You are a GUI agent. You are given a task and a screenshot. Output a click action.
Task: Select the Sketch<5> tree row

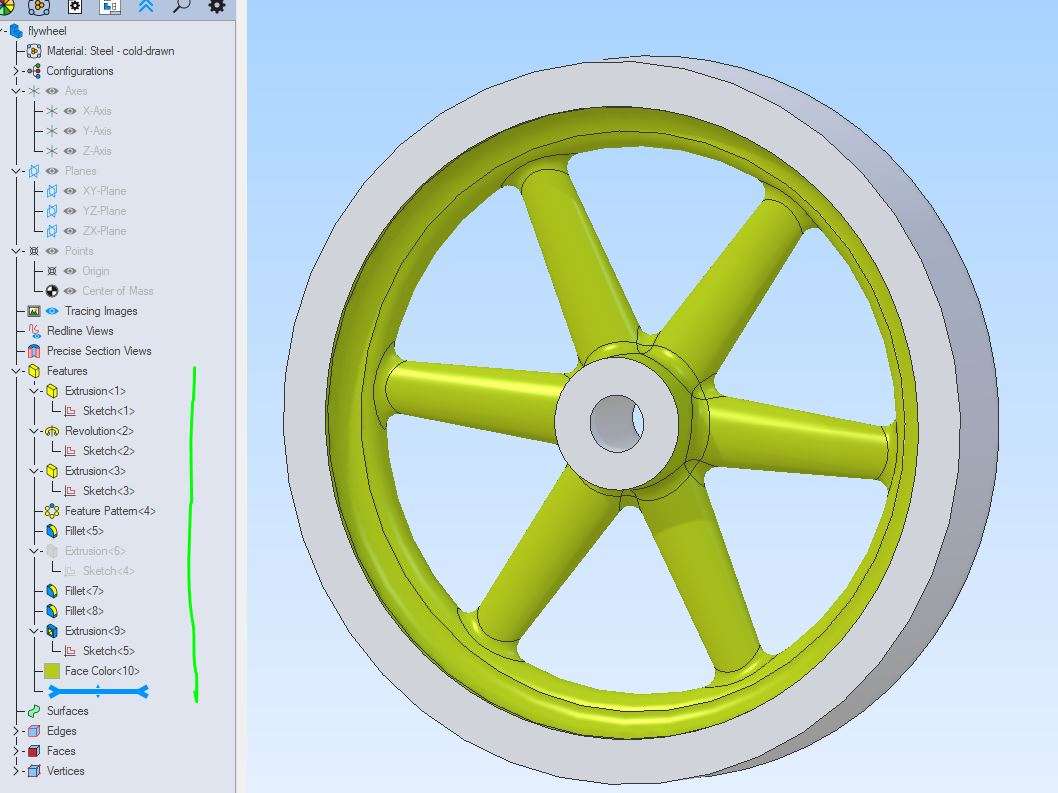pos(99,651)
